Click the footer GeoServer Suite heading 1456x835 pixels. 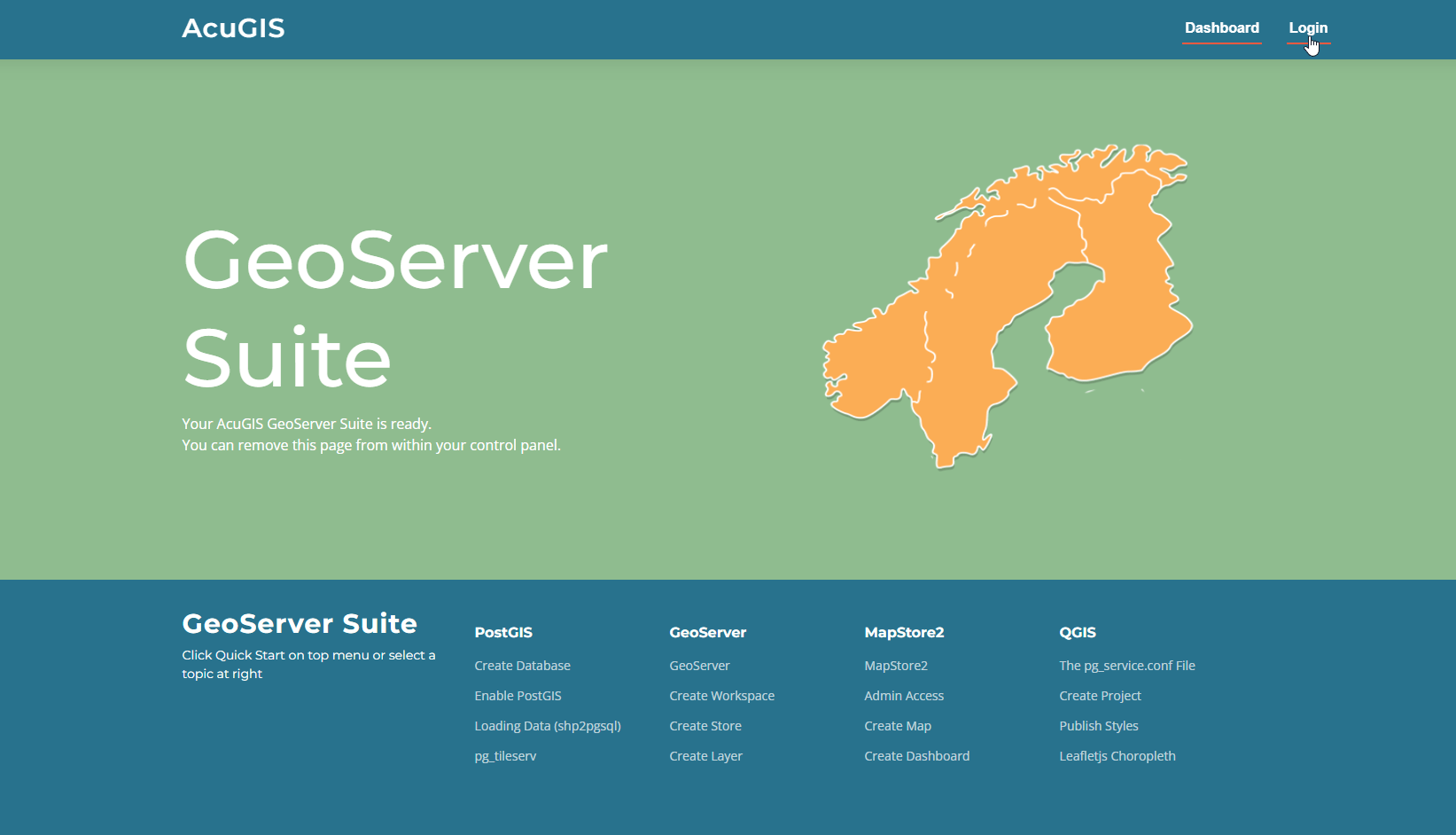(300, 623)
